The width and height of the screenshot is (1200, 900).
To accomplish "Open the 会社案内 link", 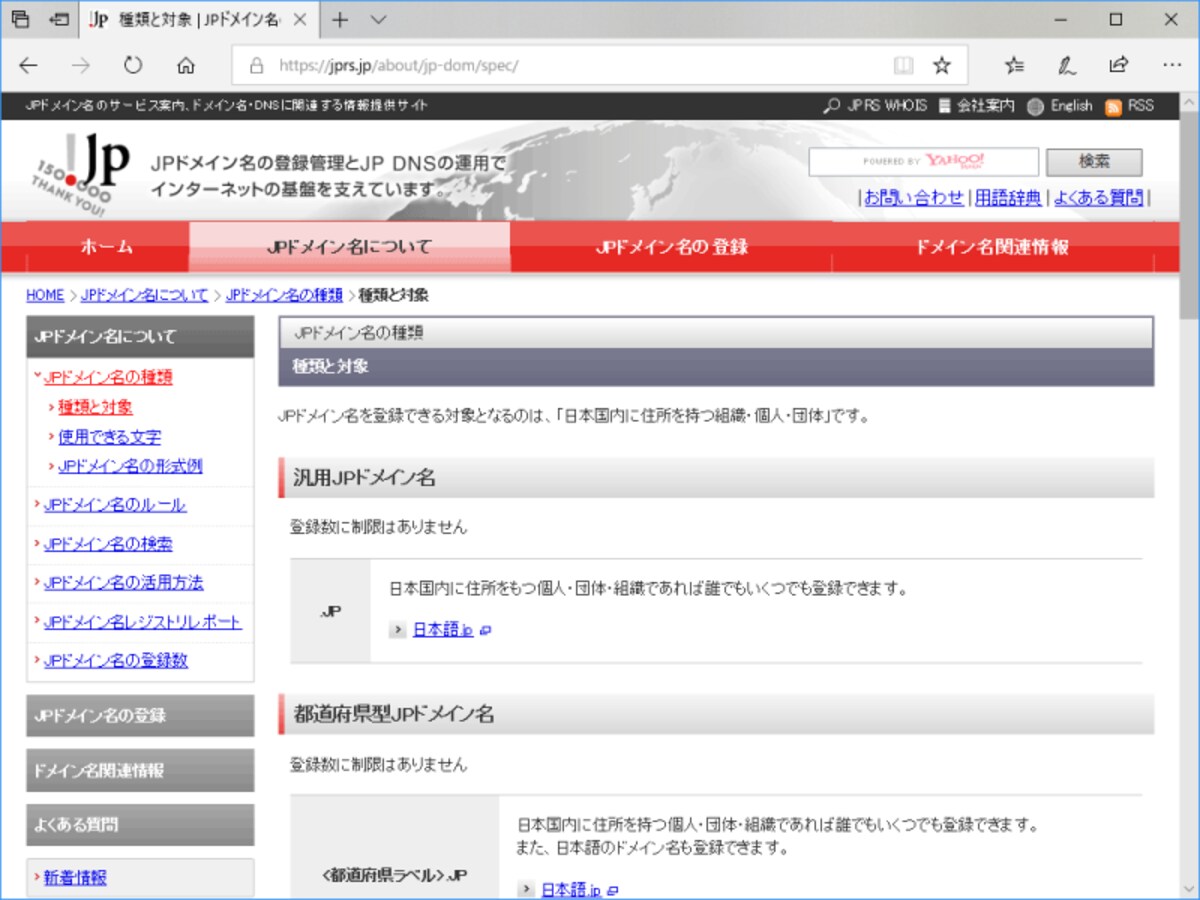I will 976,105.
